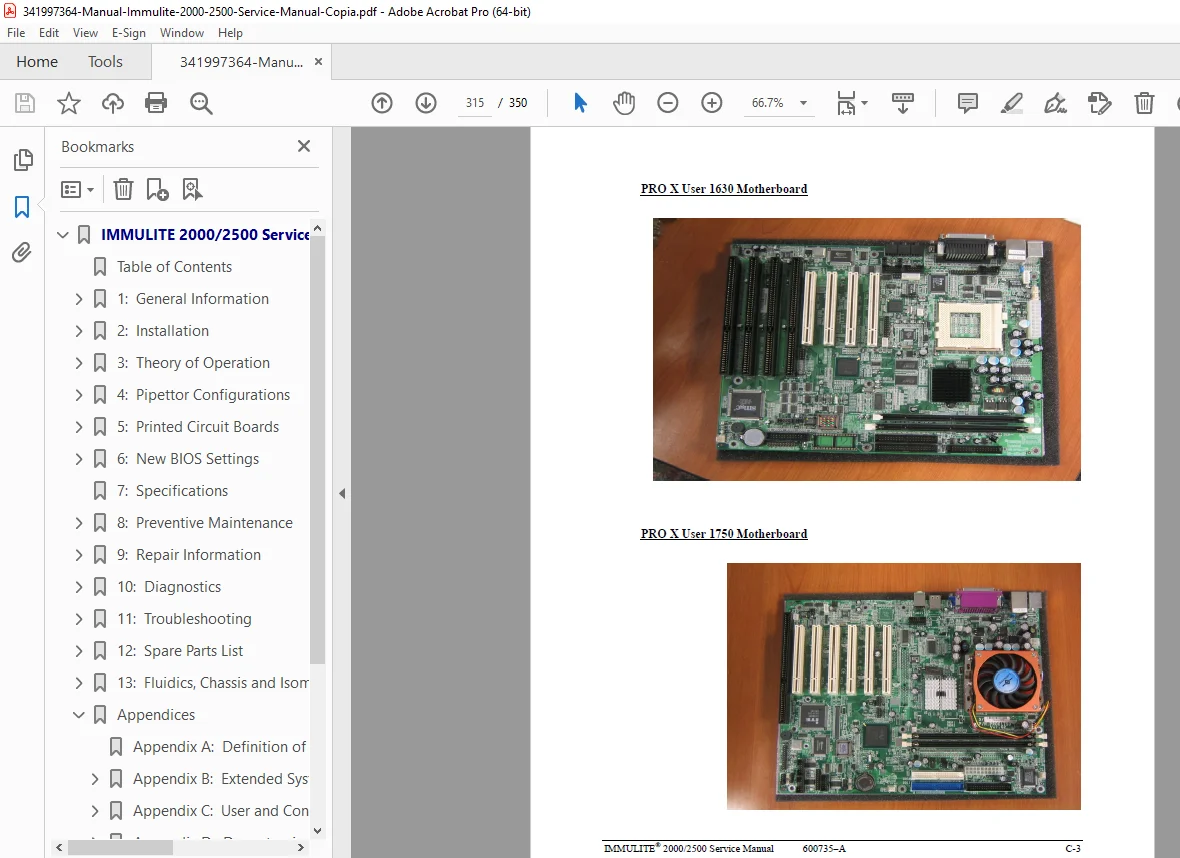
Task: Jump to 6: New BIOS Settings
Action: tap(187, 459)
